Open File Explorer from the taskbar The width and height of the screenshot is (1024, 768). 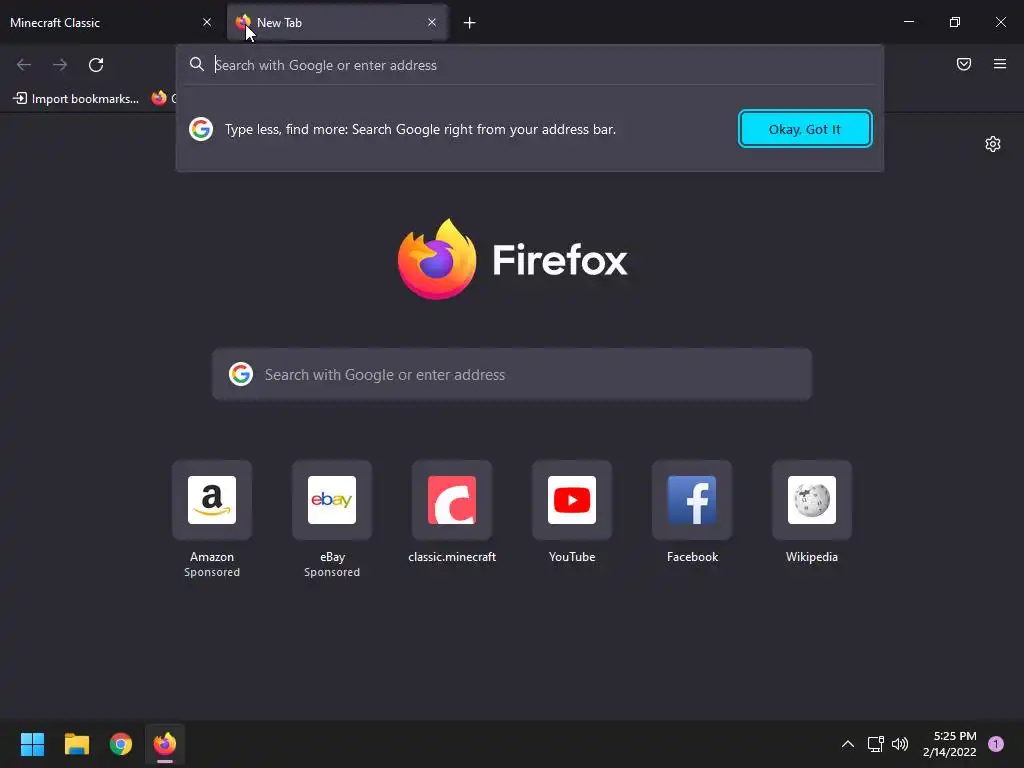[x=76, y=744]
